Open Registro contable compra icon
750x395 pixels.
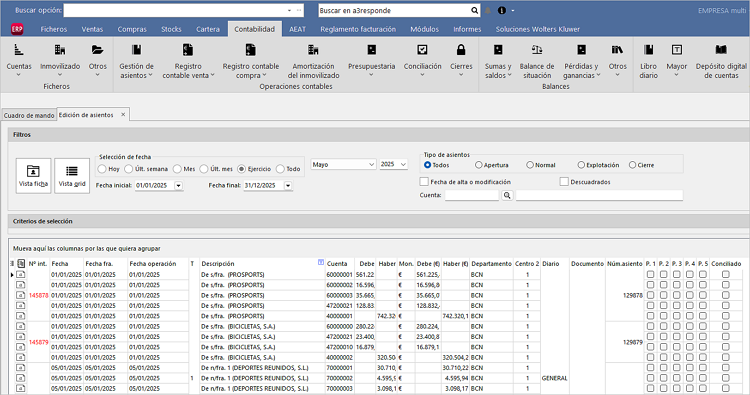[251, 50]
